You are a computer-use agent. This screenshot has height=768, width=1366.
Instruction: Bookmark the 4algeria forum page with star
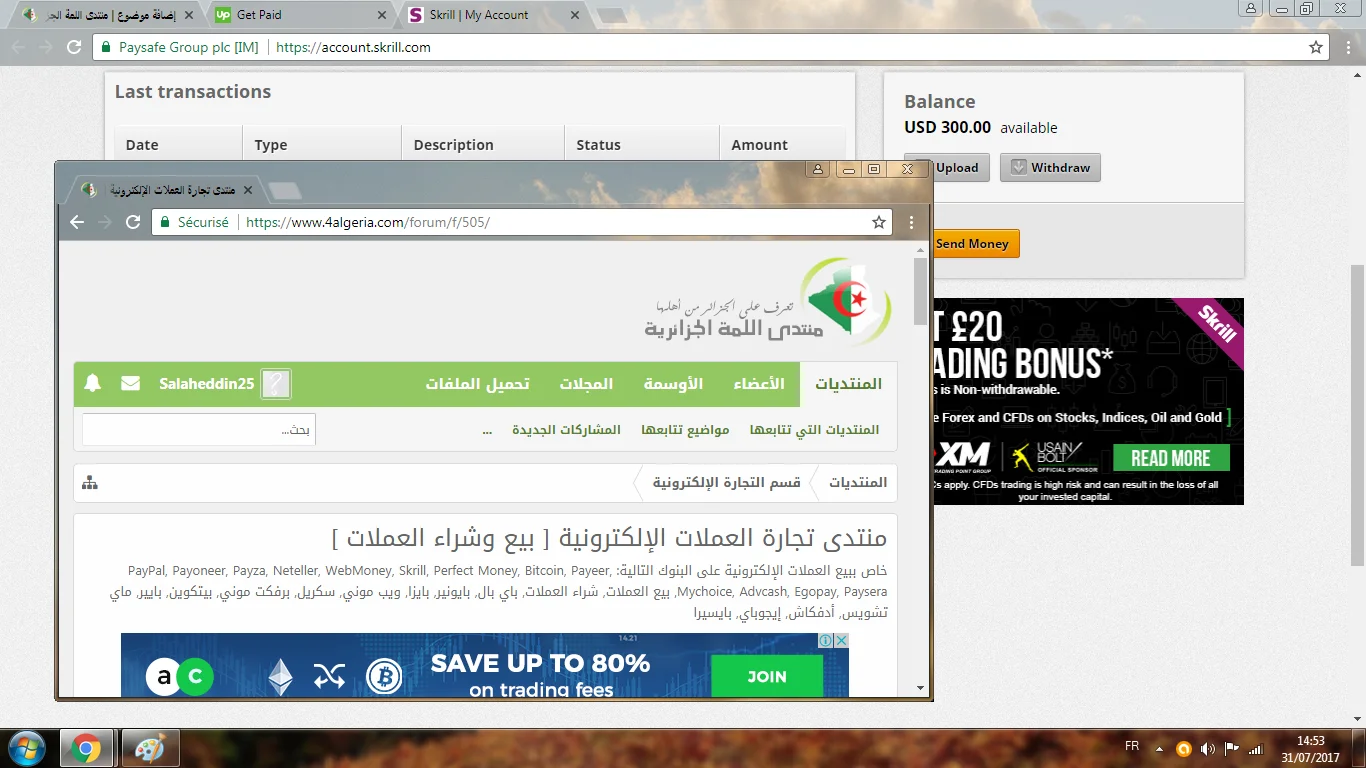pyautogui.click(x=879, y=222)
